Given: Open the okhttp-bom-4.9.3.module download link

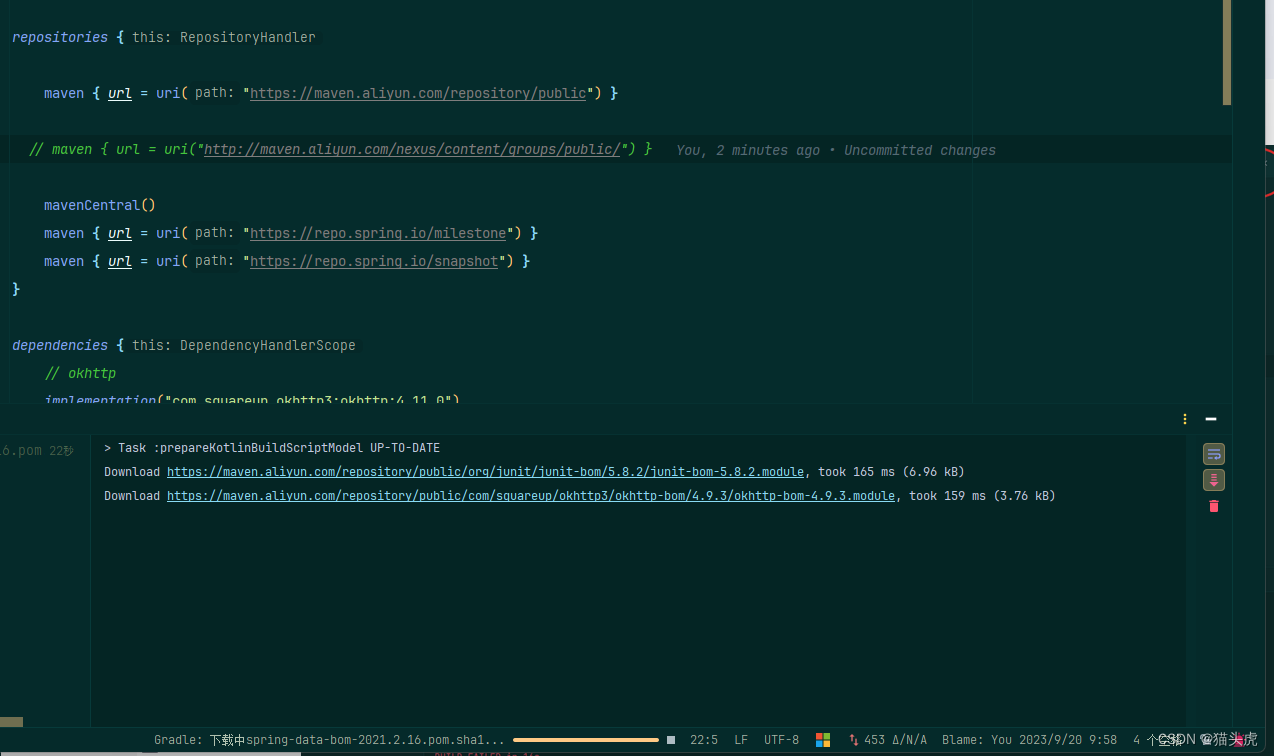Looking at the screenshot, I should click(x=530, y=495).
